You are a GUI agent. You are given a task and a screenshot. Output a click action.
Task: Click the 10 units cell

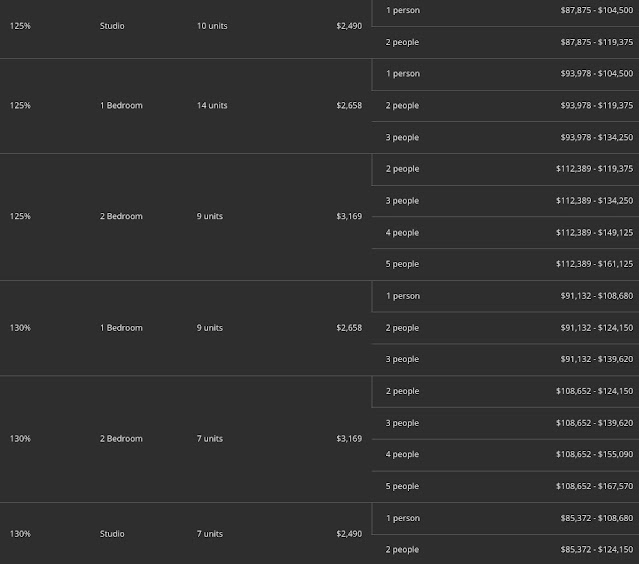(212, 26)
